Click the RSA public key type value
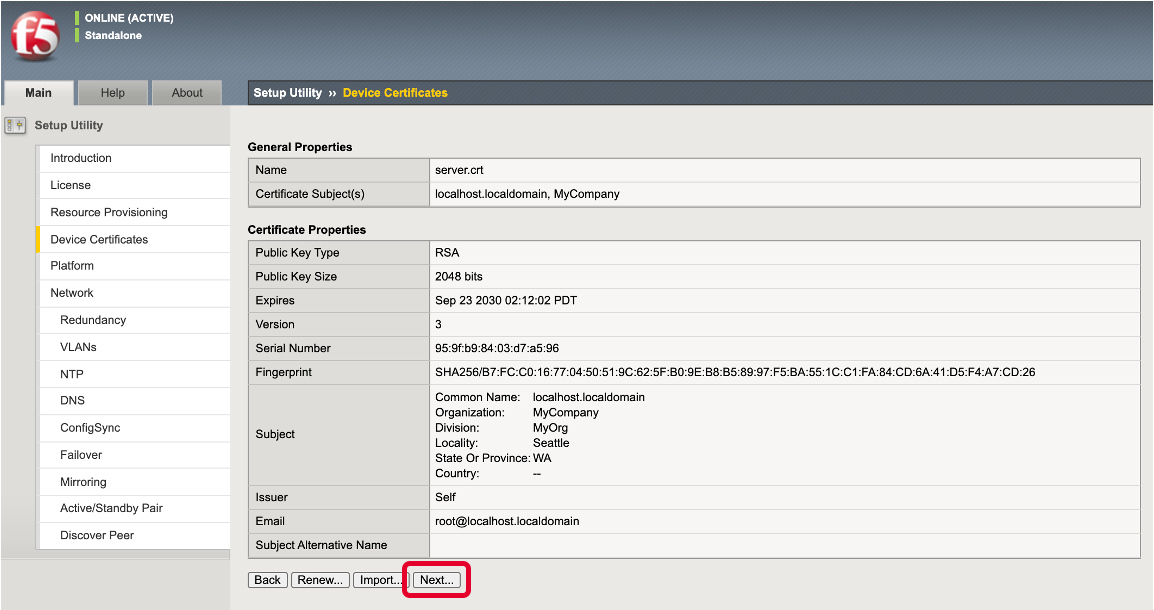 pyautogui.click(x=447, y=252)
